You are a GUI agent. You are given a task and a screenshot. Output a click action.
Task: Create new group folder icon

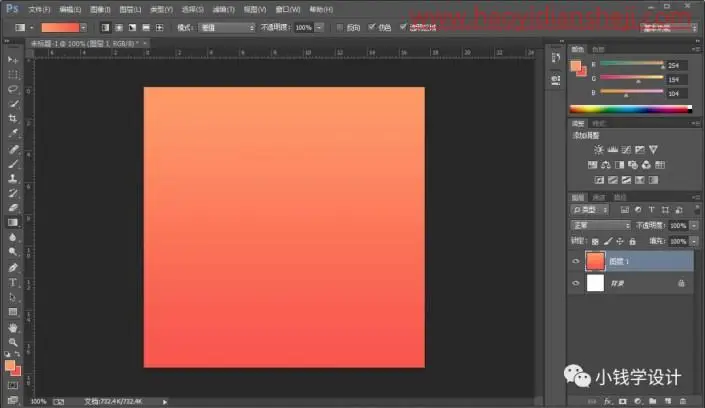pos(653,401)
